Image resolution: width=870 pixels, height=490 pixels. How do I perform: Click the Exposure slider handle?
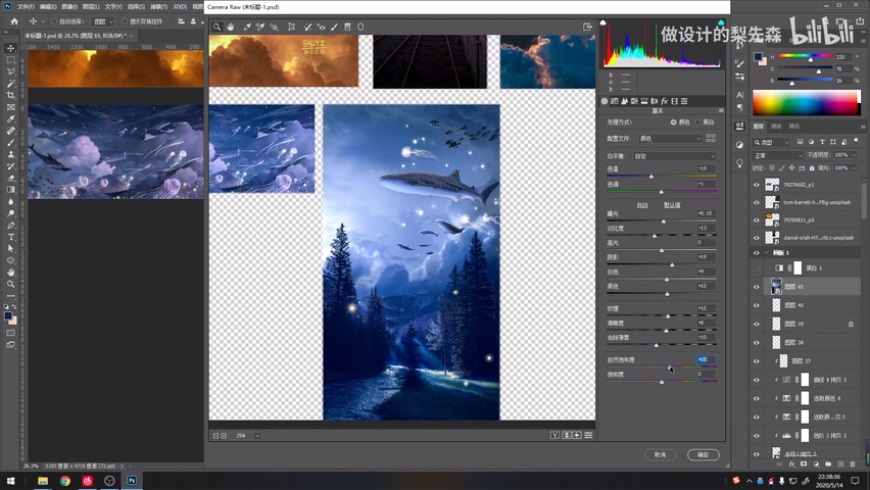664,221
